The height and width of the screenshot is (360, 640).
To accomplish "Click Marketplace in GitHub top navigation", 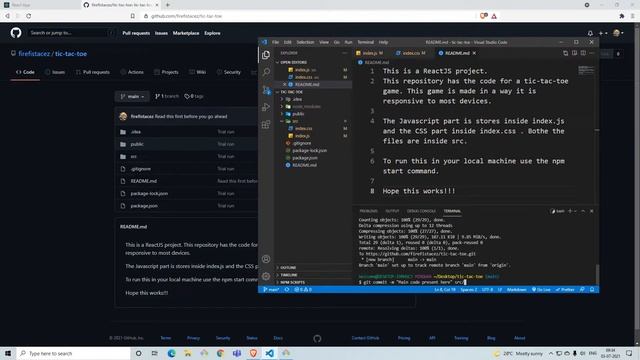I will (186, 33).
